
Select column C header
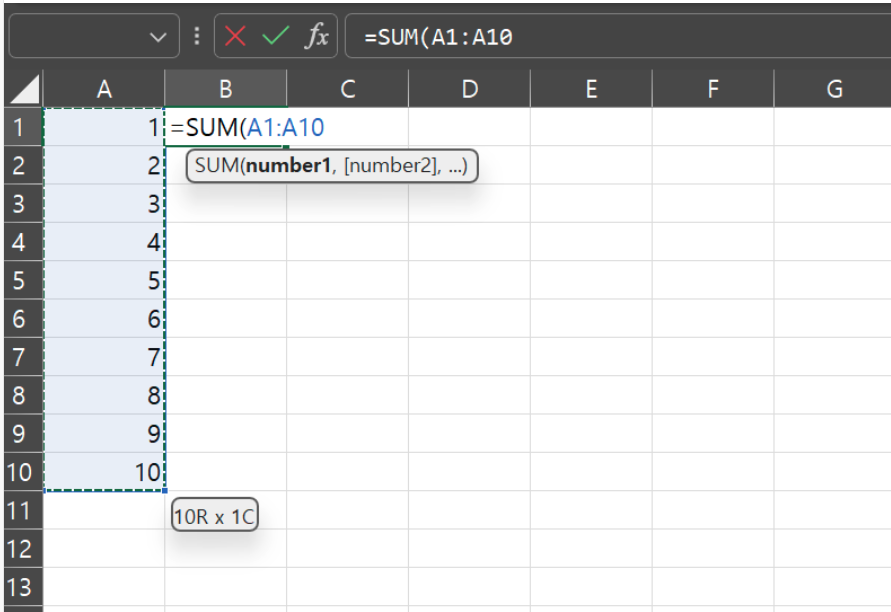pyautogui.click(x=348, y=89)
